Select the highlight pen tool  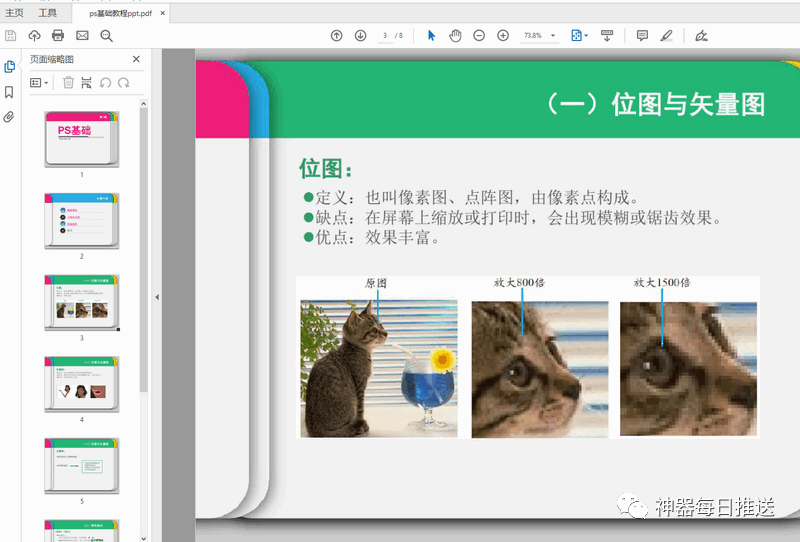[666, 35]
